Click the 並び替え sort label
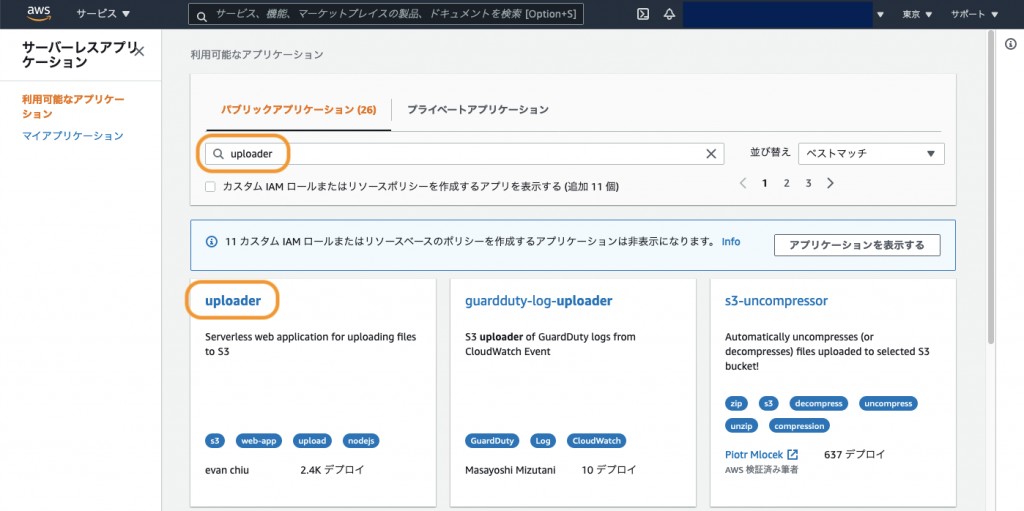Viewport: 1024px width, 511px height. [770, 152]
